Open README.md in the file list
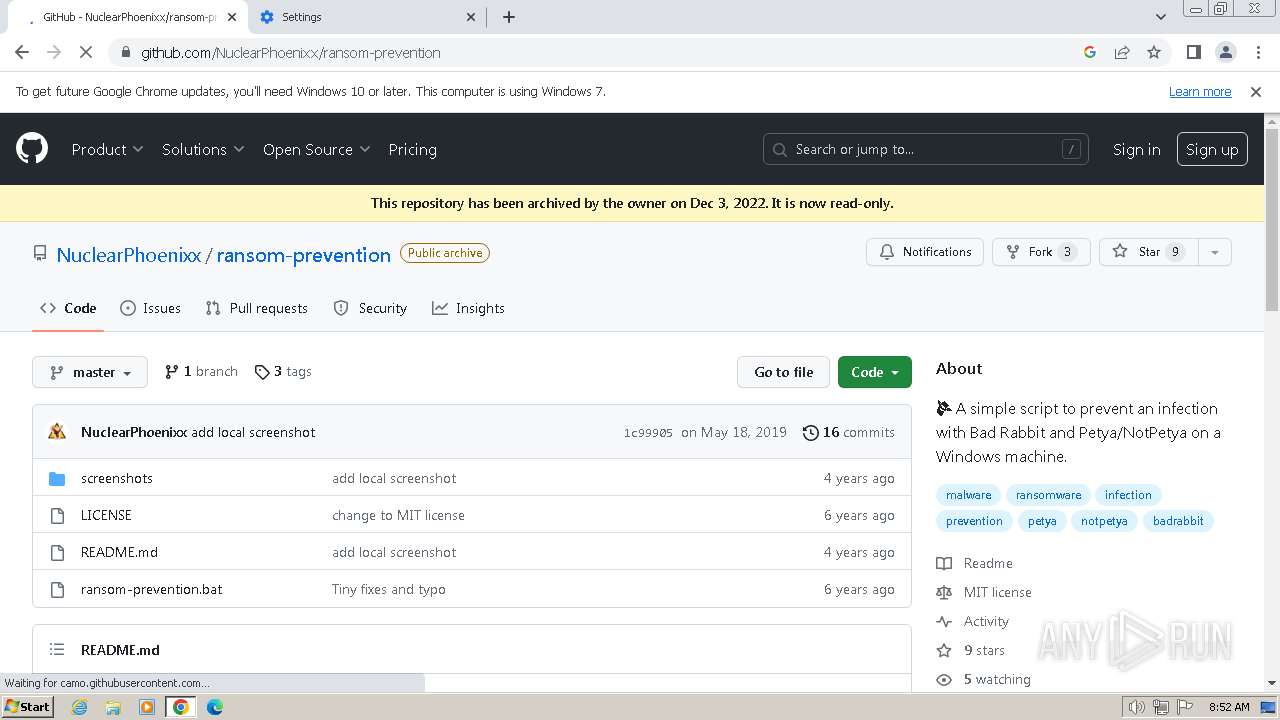This screenshot has height=720, width=1280. (119, 552)
